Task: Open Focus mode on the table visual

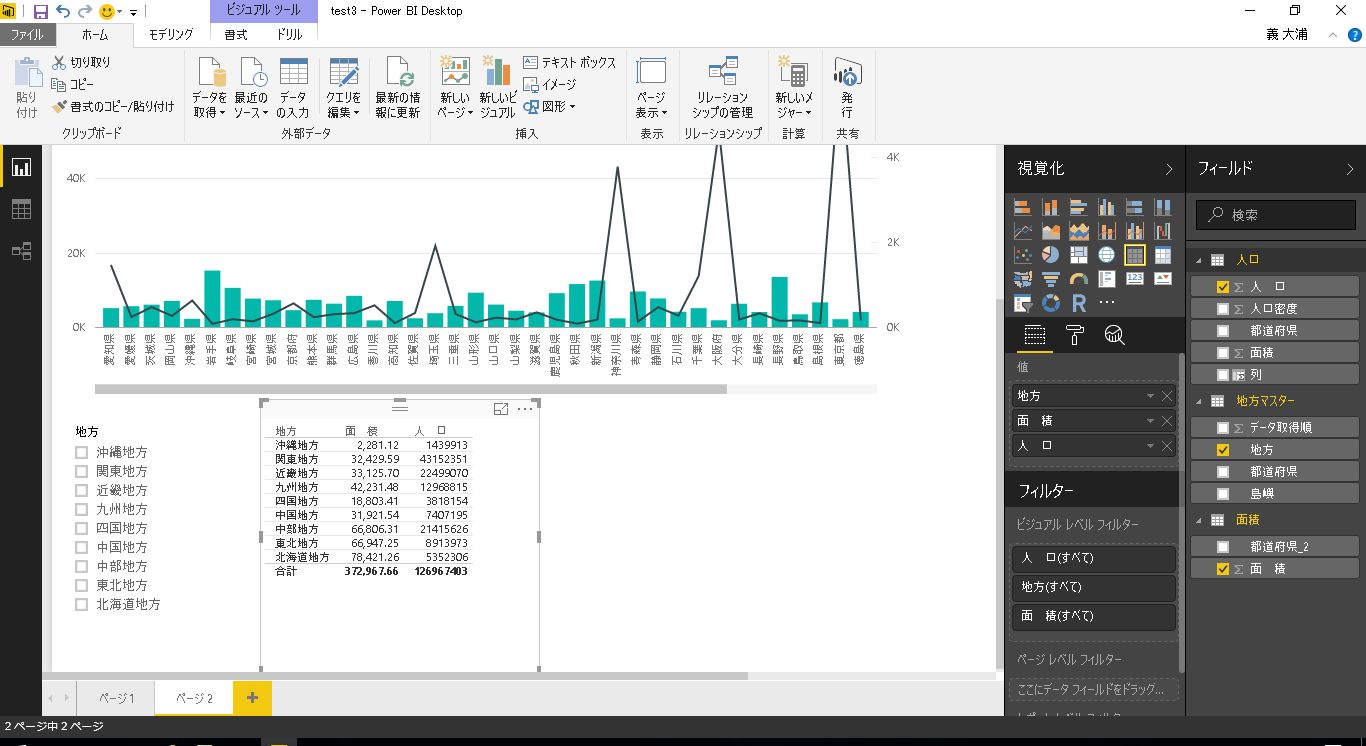Action: (x=501, y=409)
